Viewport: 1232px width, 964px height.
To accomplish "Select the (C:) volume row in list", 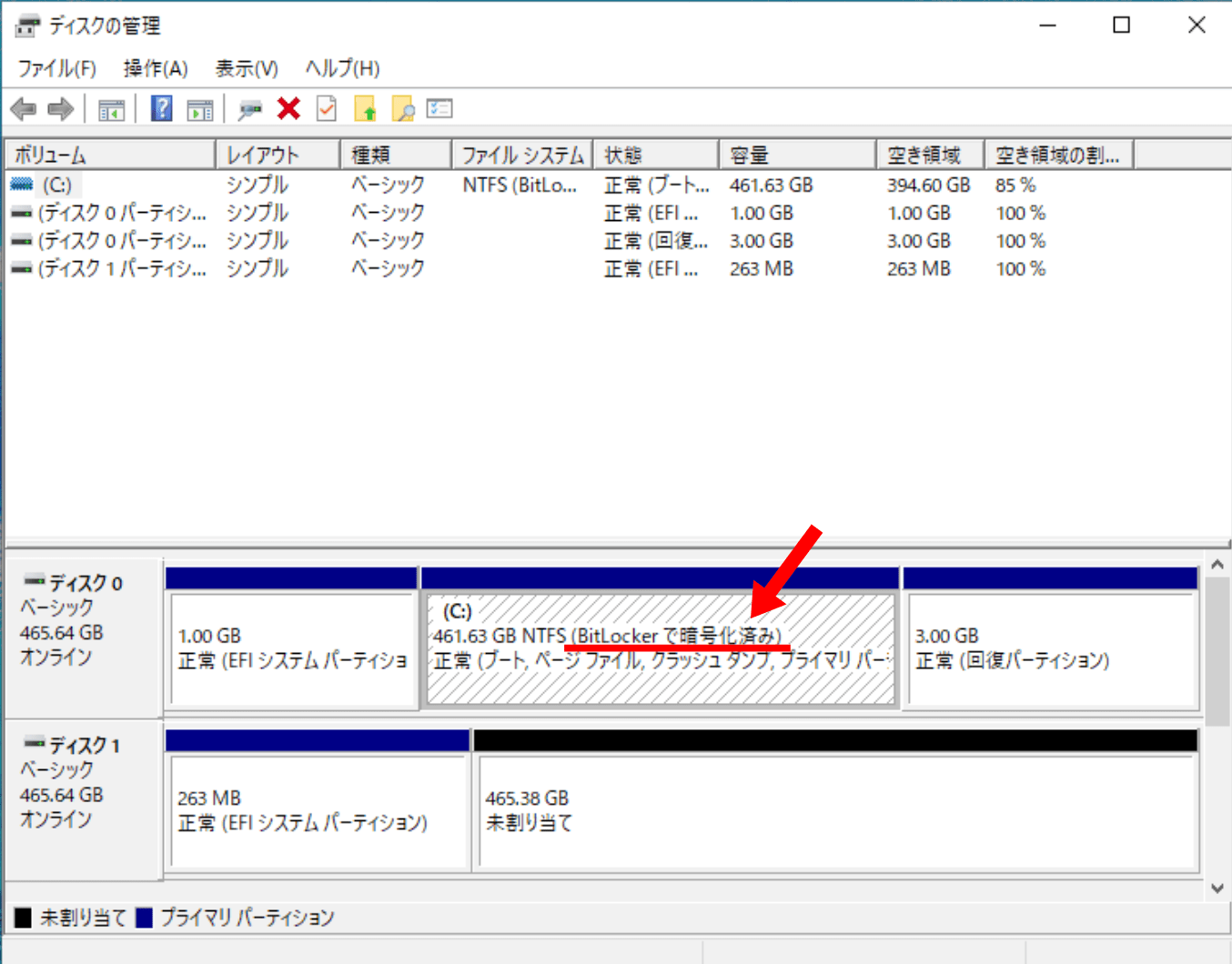I will tap(57, 186).
